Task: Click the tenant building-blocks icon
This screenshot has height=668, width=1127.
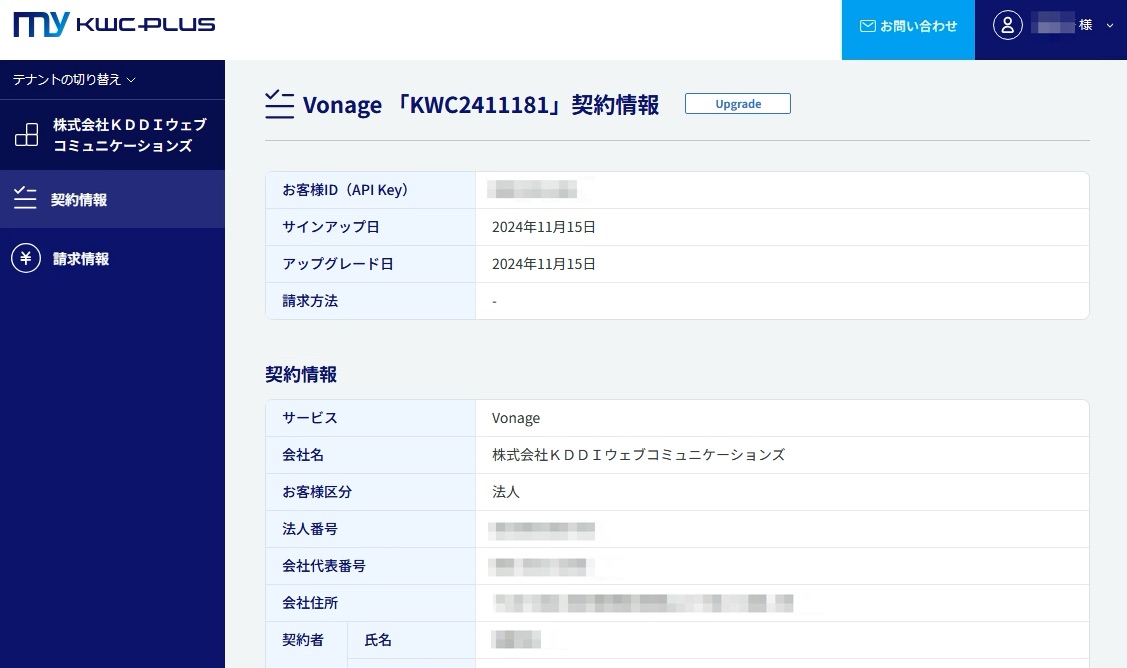Action: point(27,134)
